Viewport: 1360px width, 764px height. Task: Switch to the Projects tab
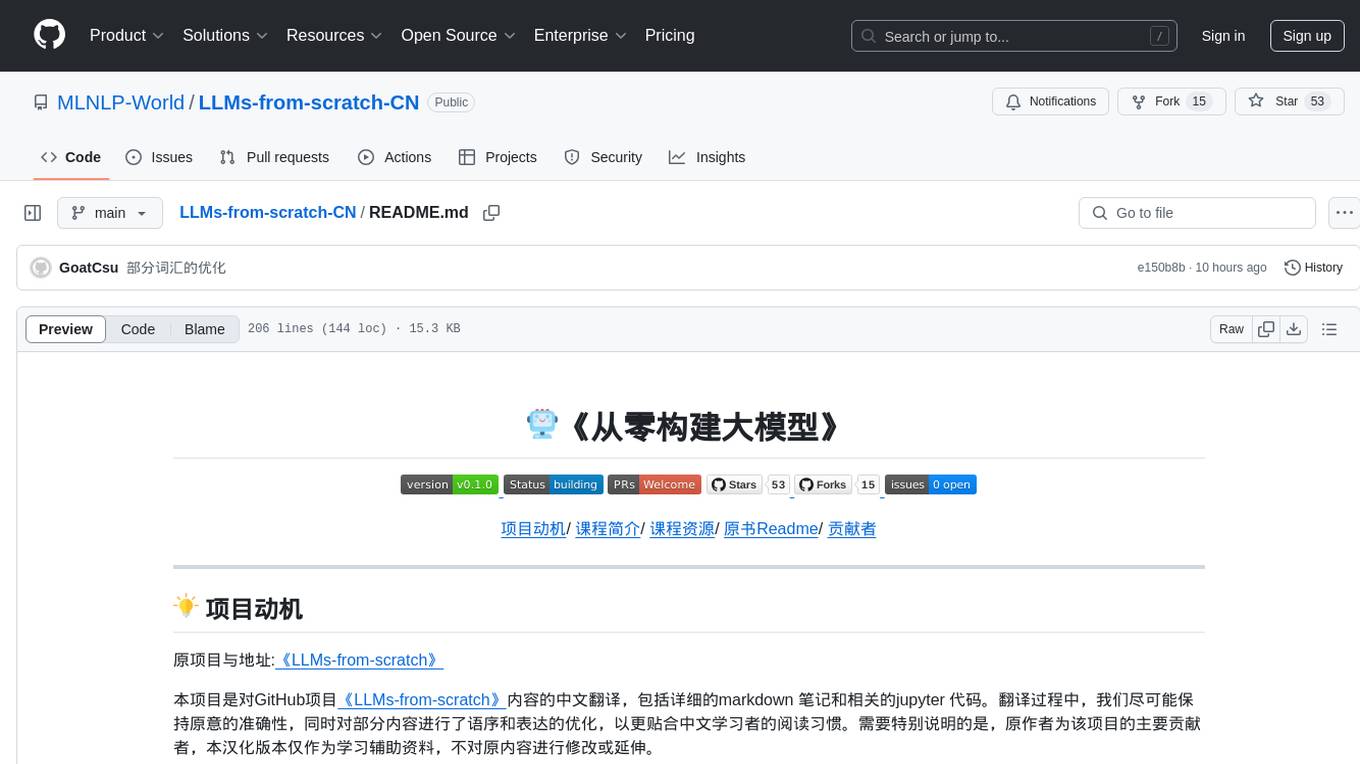pyautogui.click(x=497, y=157)
